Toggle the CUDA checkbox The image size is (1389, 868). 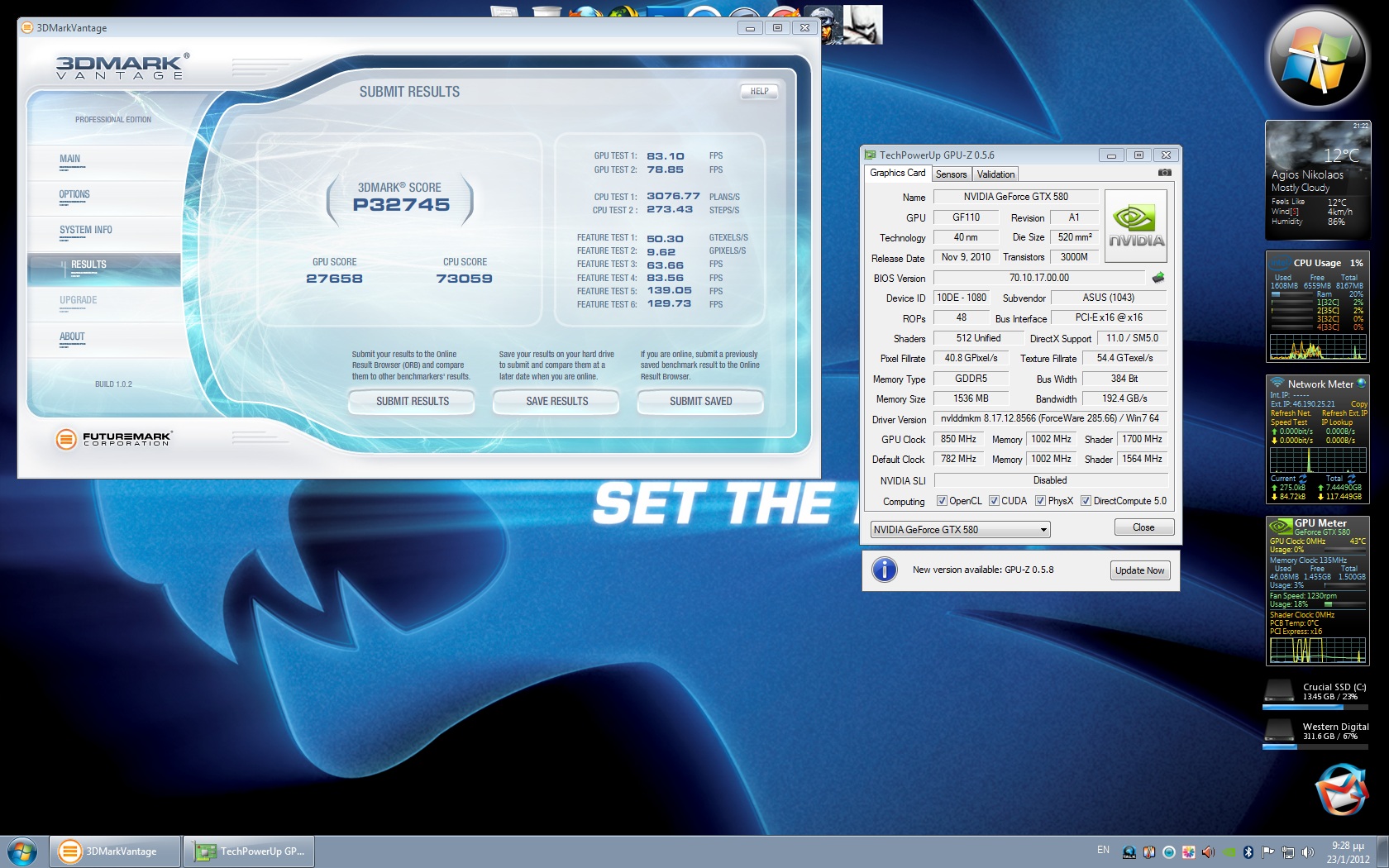[x=994, y=501]
